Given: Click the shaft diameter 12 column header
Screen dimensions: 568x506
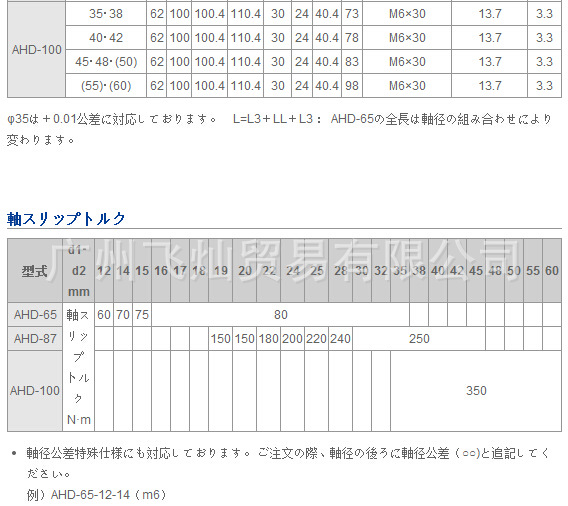Looking at the screenshot, I should tap(104, 271).
